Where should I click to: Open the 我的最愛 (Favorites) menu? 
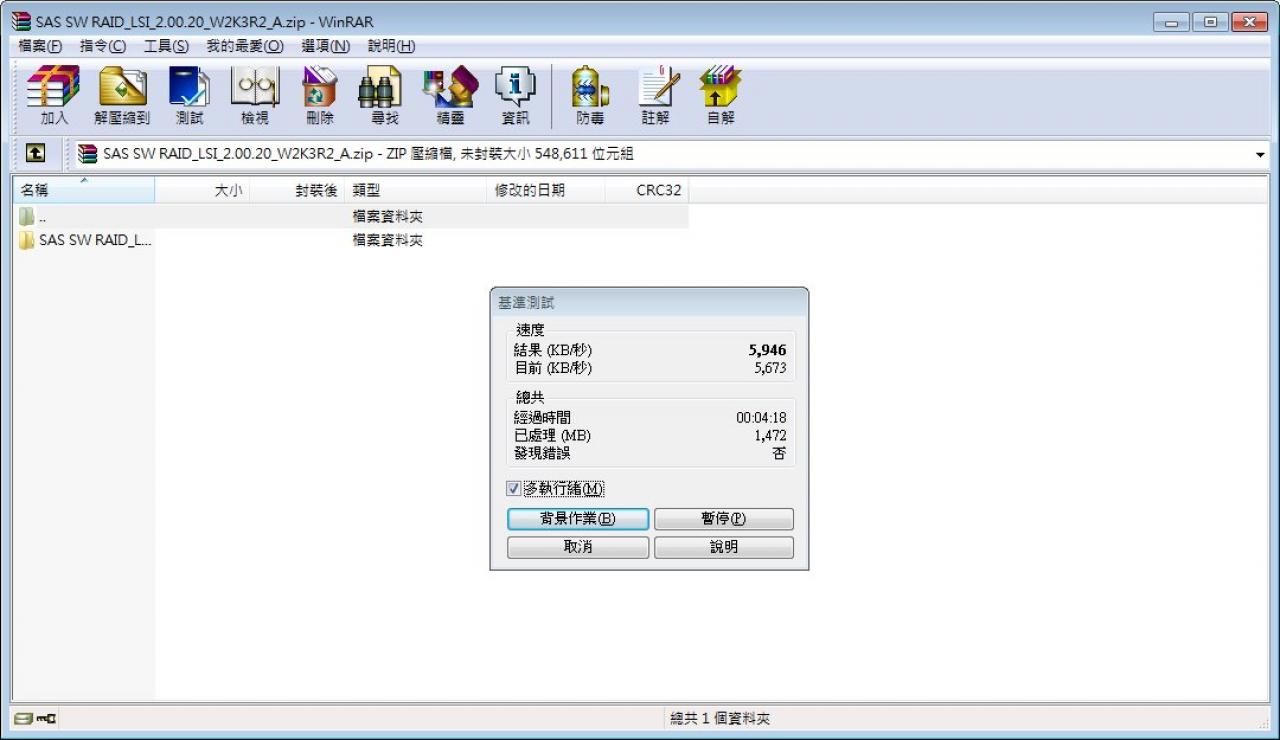245,46
